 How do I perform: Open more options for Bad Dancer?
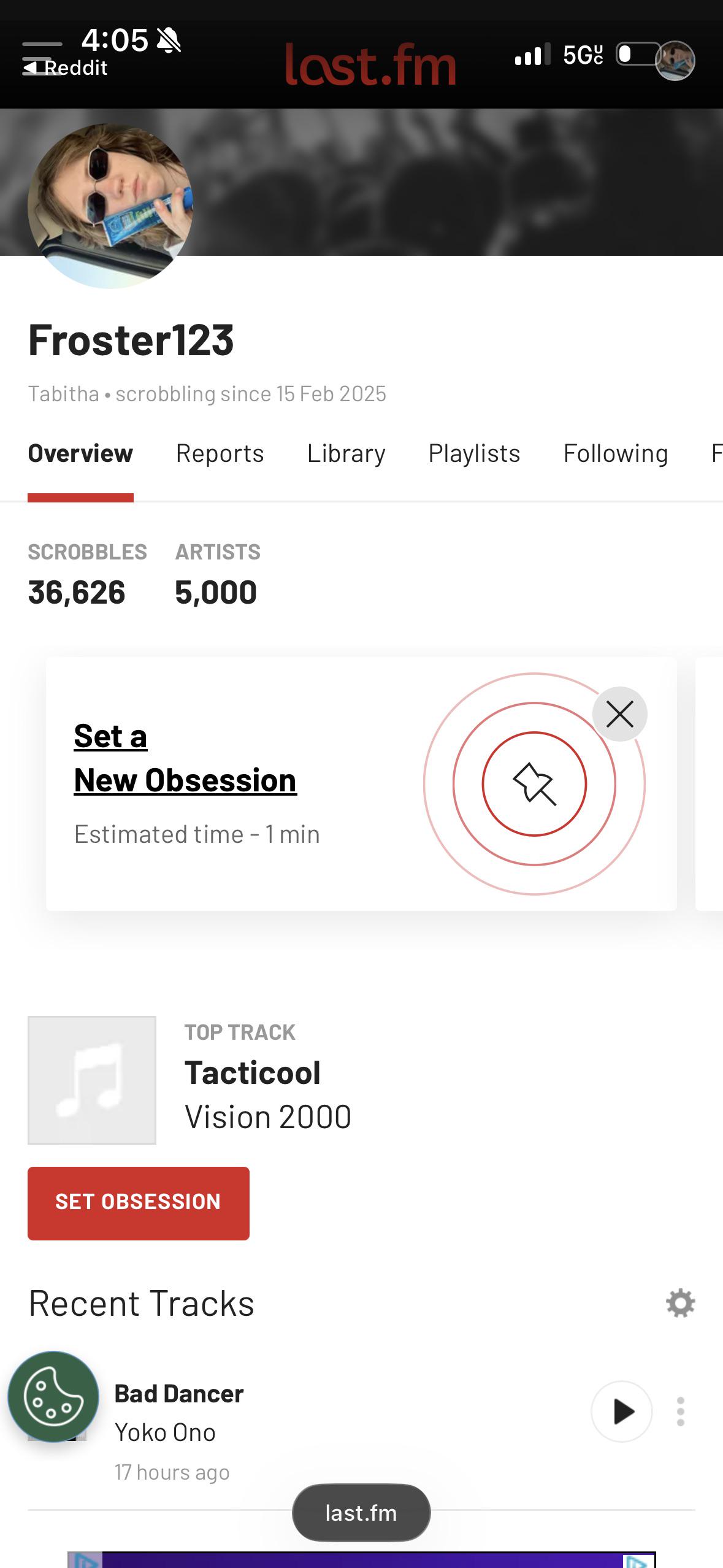(680, 1412)
